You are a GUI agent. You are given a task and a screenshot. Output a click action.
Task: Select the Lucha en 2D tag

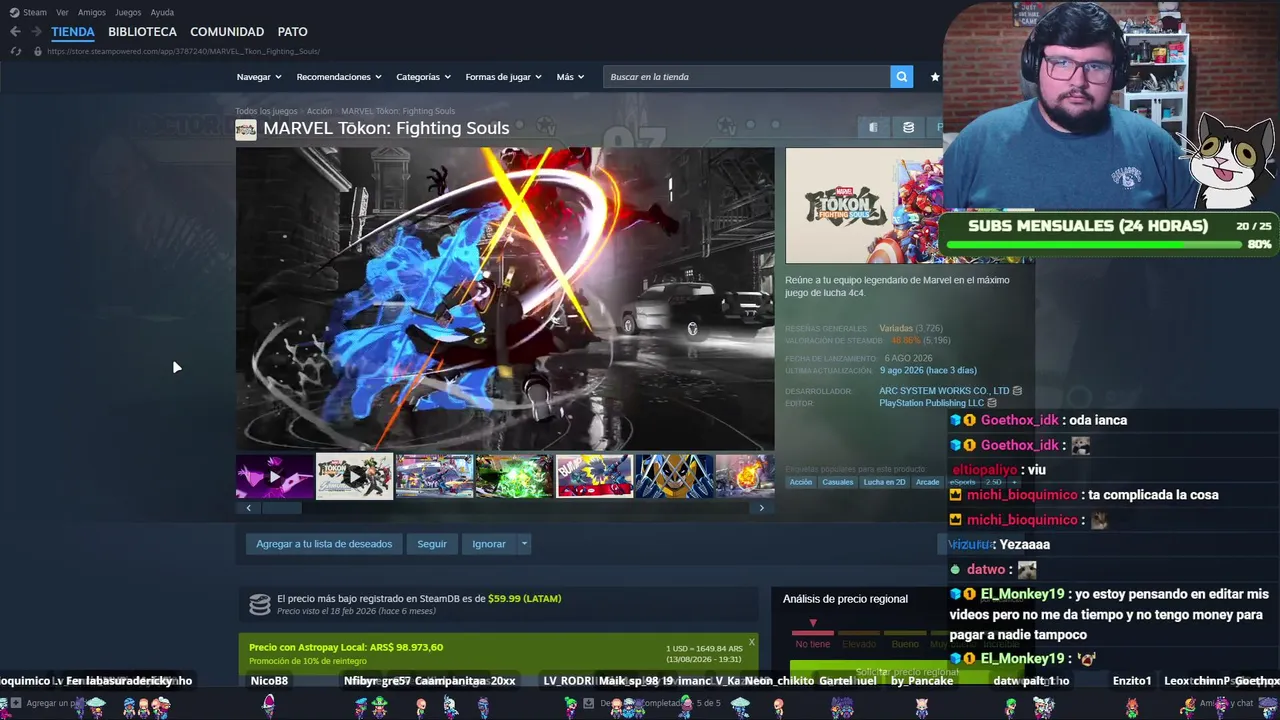tap(884, 482)
